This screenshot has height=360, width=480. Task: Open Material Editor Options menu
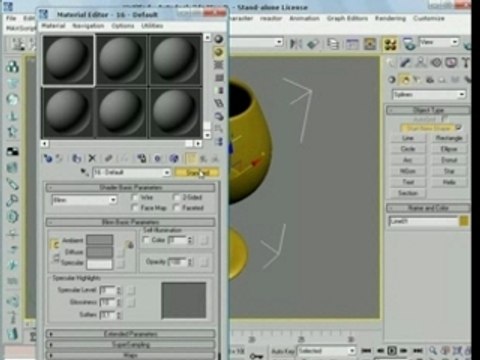tap(123, 26)
